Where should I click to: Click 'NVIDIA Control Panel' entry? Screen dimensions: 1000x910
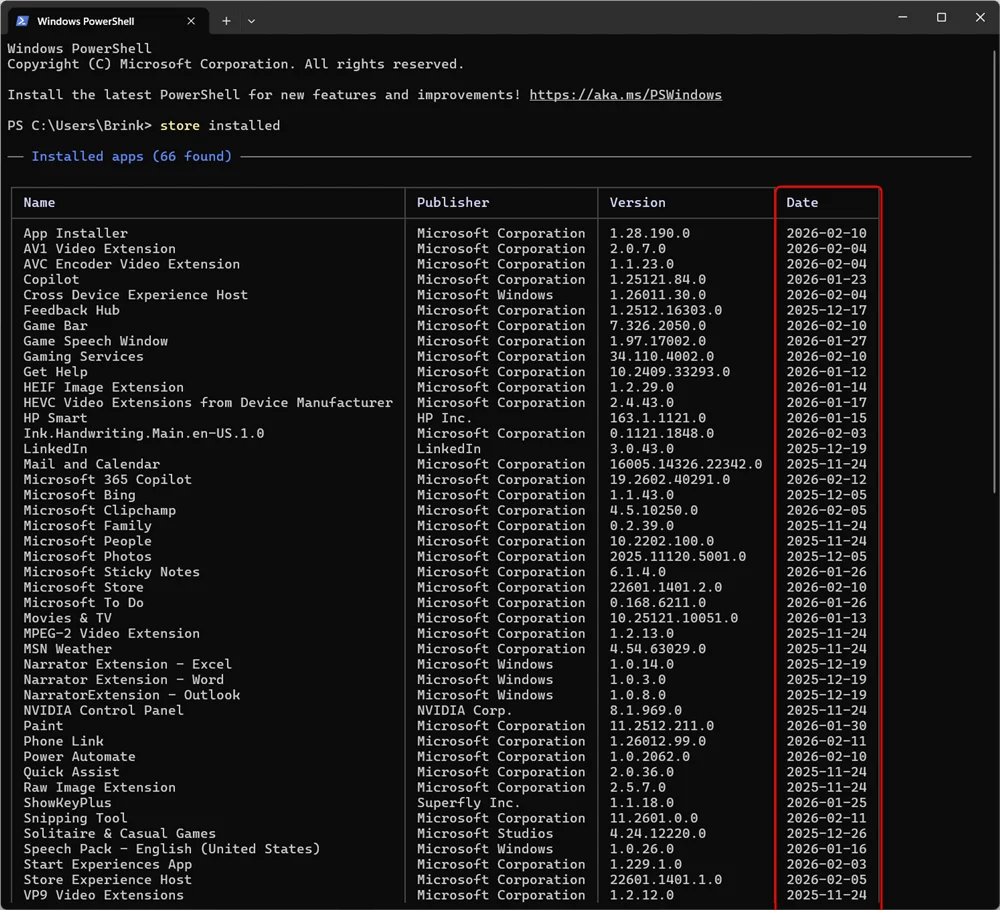point(103,710)
